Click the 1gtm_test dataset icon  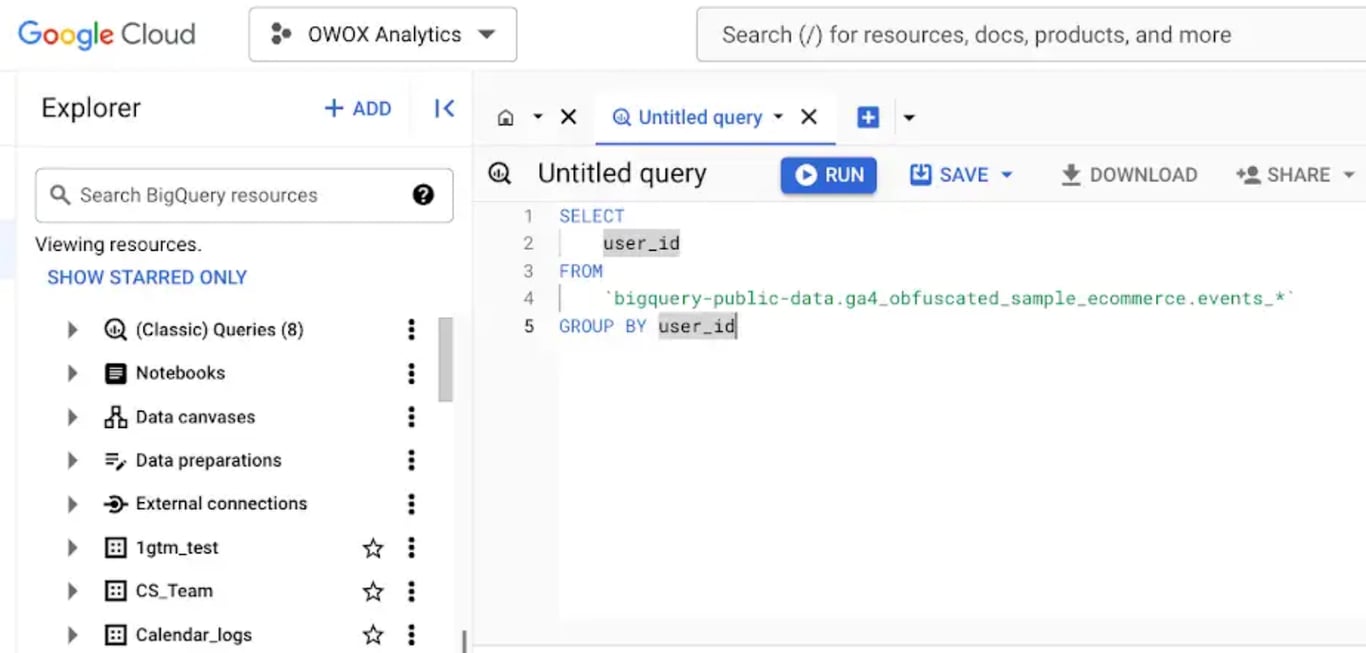point(116,548)
